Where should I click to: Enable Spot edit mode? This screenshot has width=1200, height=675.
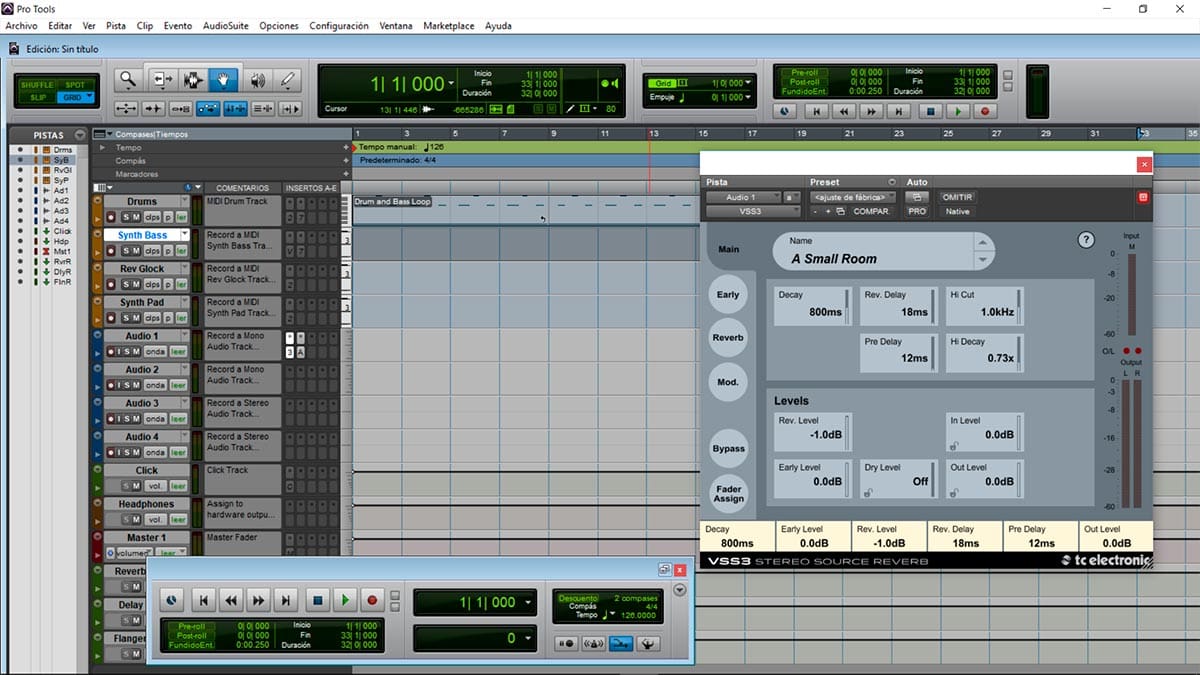(76, 85)
